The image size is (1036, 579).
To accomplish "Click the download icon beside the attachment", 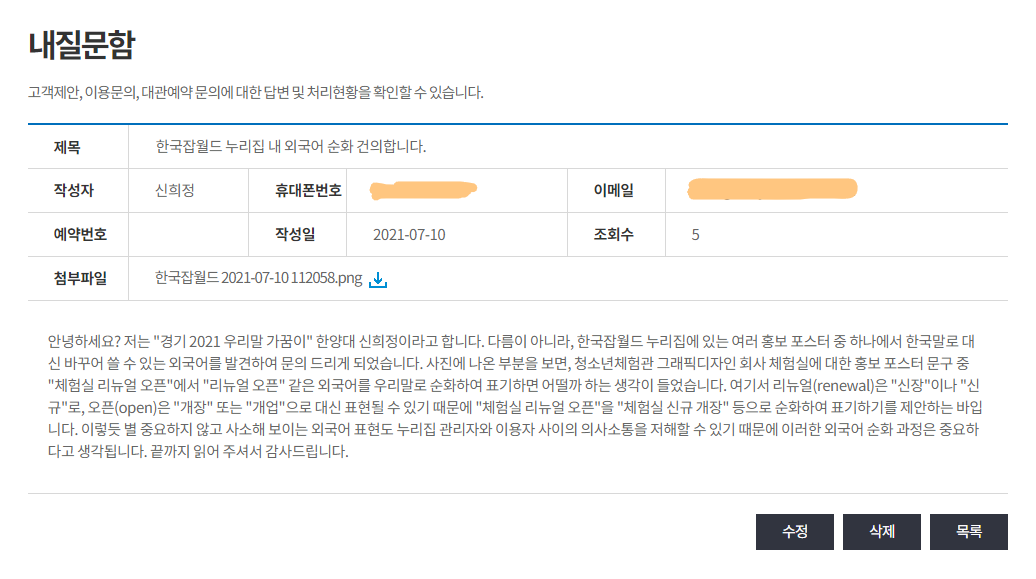I will click(x=378, y=280).
